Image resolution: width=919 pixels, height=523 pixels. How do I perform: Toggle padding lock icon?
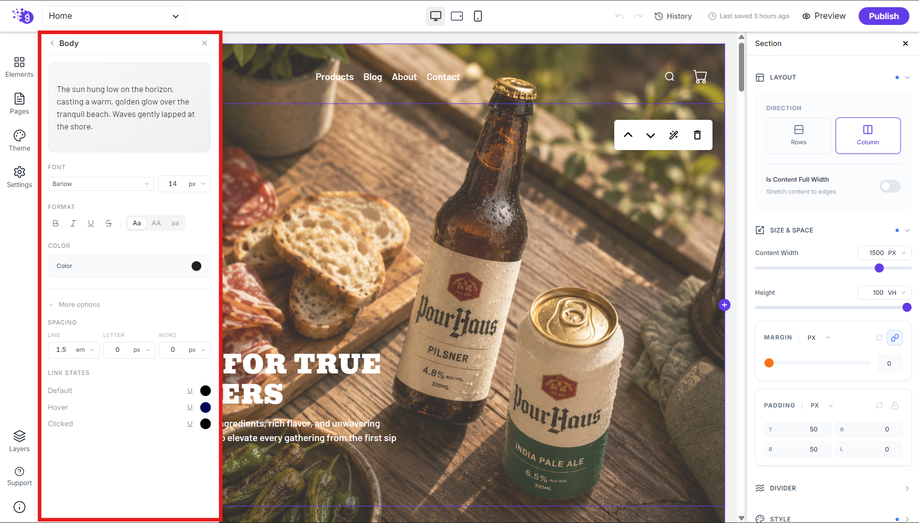894,406
